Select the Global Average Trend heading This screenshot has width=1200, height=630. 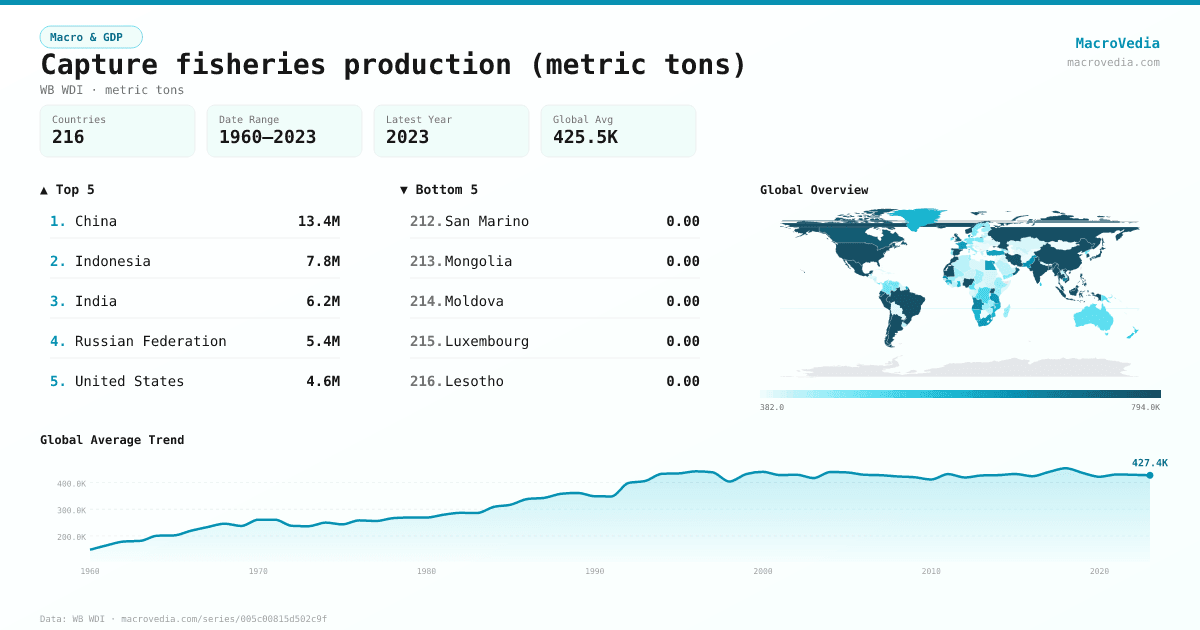(x=112, y=439)
